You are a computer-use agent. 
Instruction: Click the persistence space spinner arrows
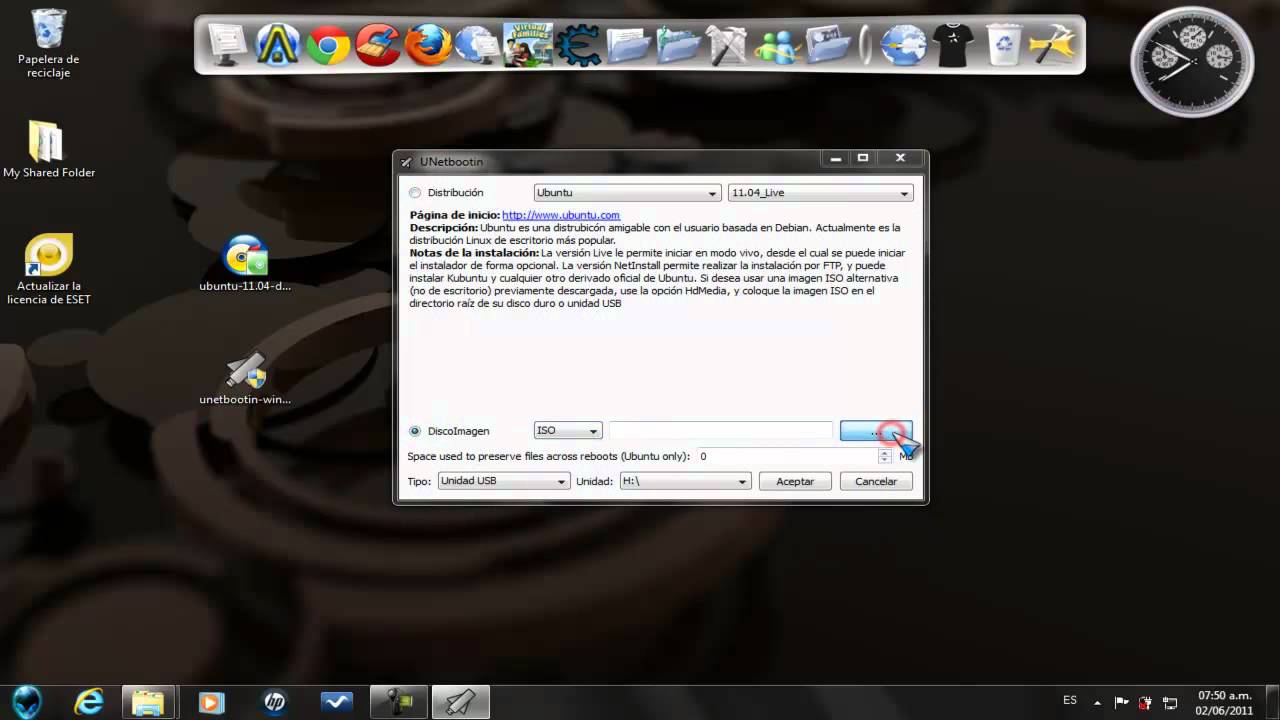click(x=884, y=456)
